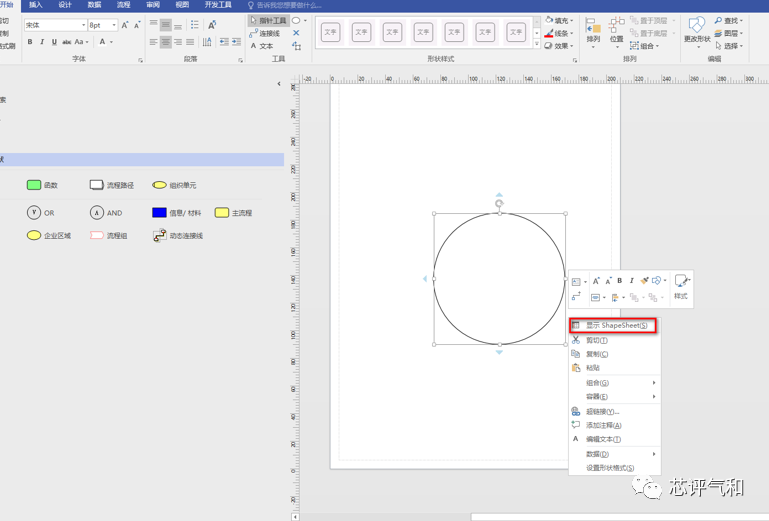Screen dimensions: 769x521
Task: Click the text direction icon
Action: point(207,42)
